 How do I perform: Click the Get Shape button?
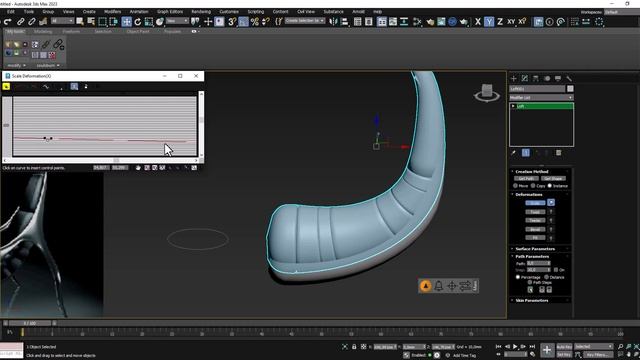tap(553, 178)
